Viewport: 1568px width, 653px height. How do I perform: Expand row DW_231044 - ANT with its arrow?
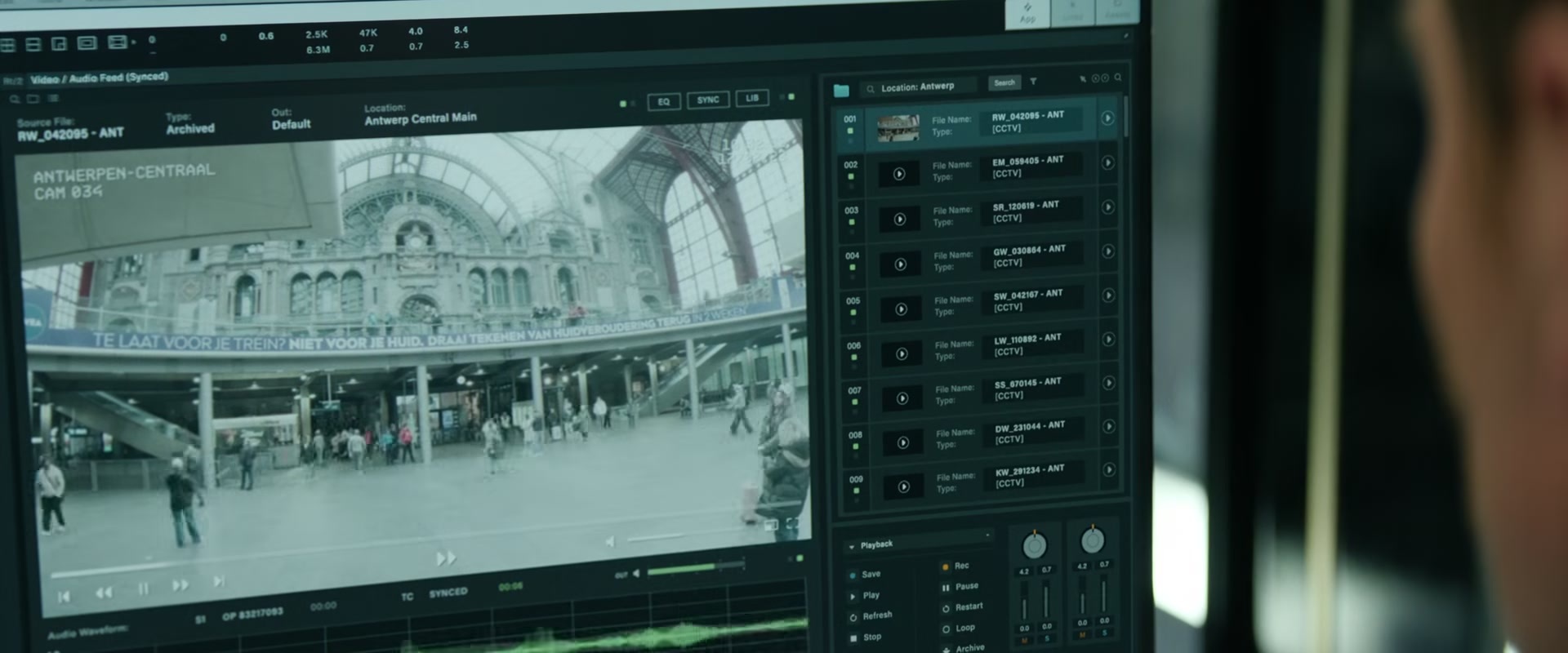click(1109, 426)
